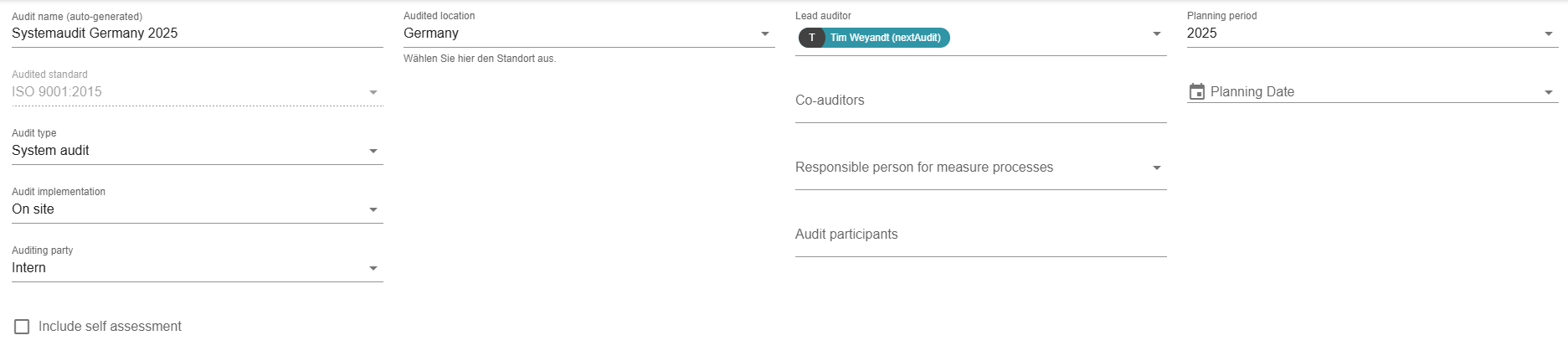Click into the Co-auditors field
Image resolution: width=1568 pixels, height=356 pixels.
(x=979, y=101)
